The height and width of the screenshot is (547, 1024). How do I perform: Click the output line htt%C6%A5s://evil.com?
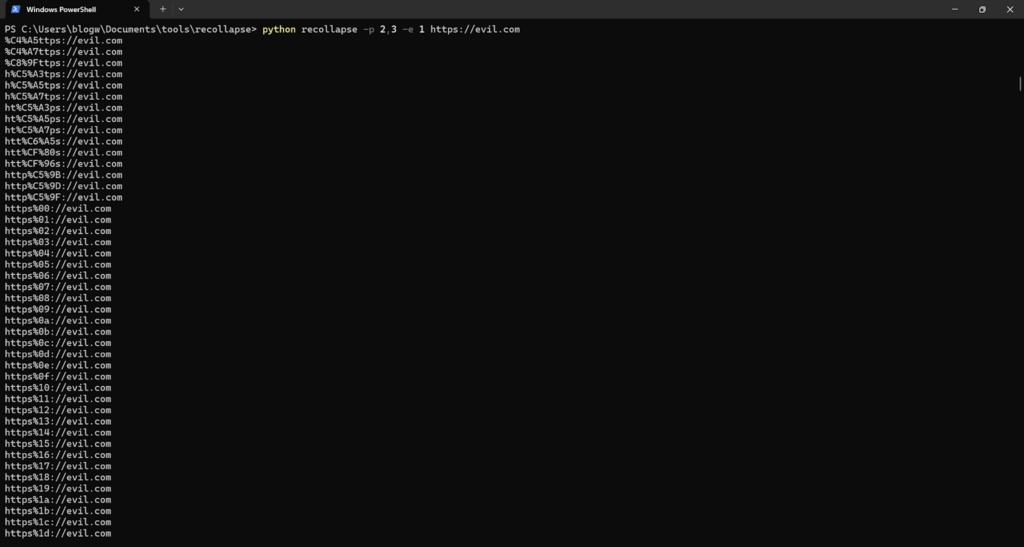[64, 142]
